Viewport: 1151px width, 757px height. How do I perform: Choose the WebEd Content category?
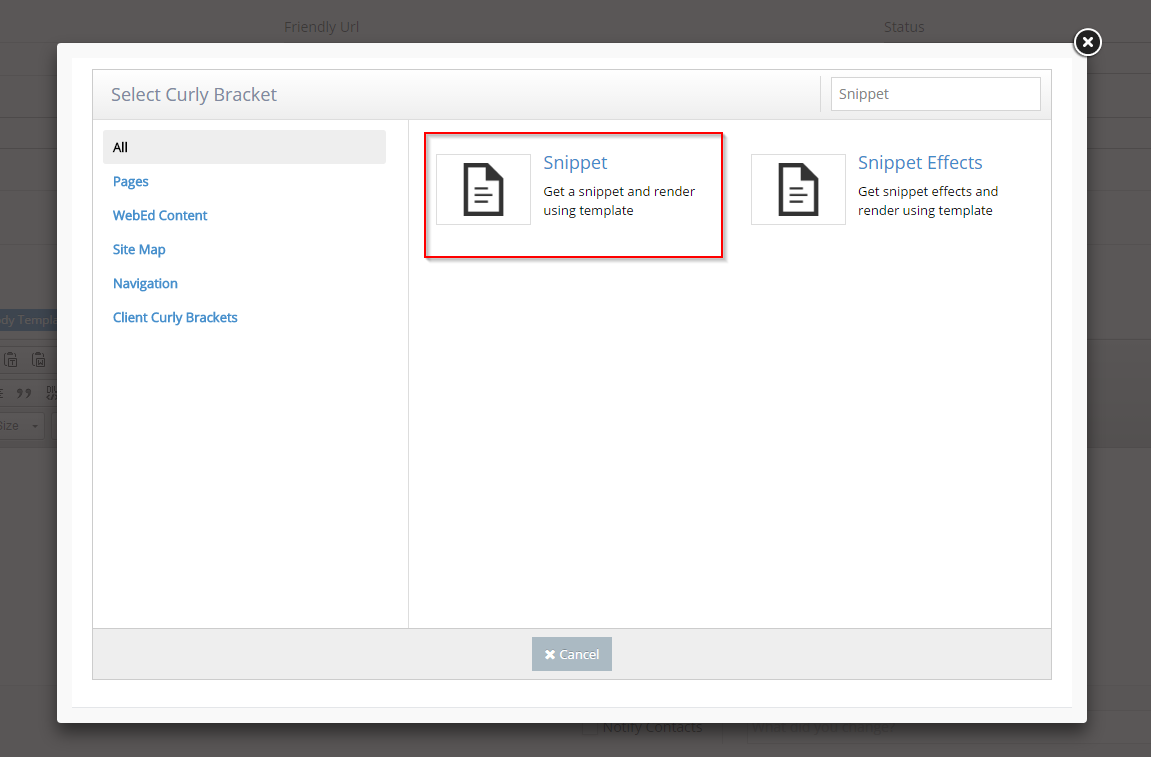click(160, 215)
